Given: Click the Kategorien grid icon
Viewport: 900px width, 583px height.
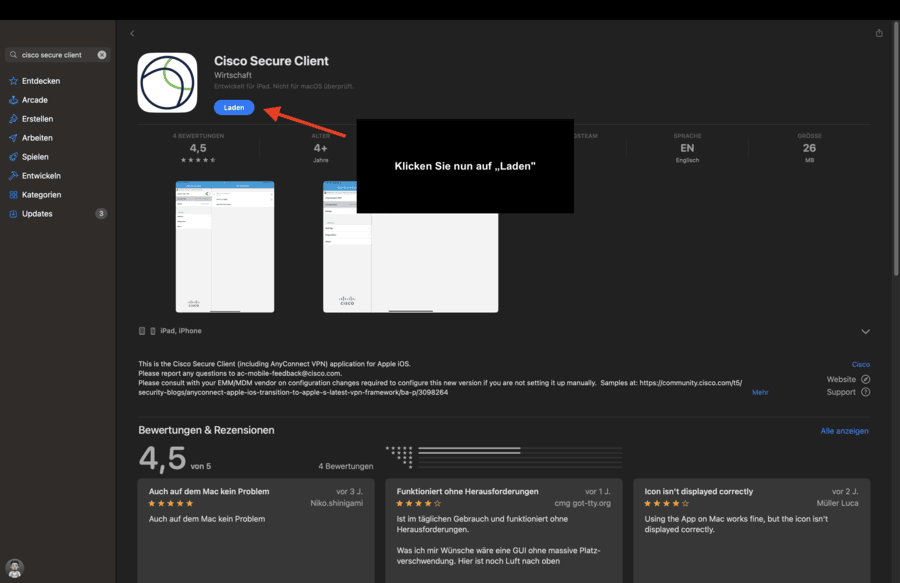Looking at the screenshot, I should click(13, 195).
